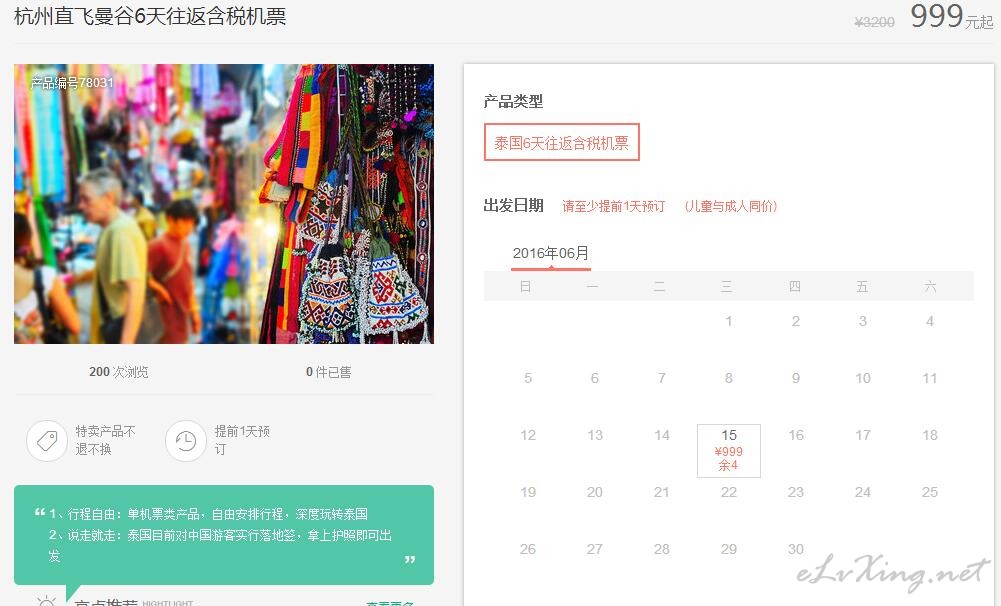This screenshot has height=606, width=1001.
Task: Select date 1 in the June calendar
Action: (728, 321)
